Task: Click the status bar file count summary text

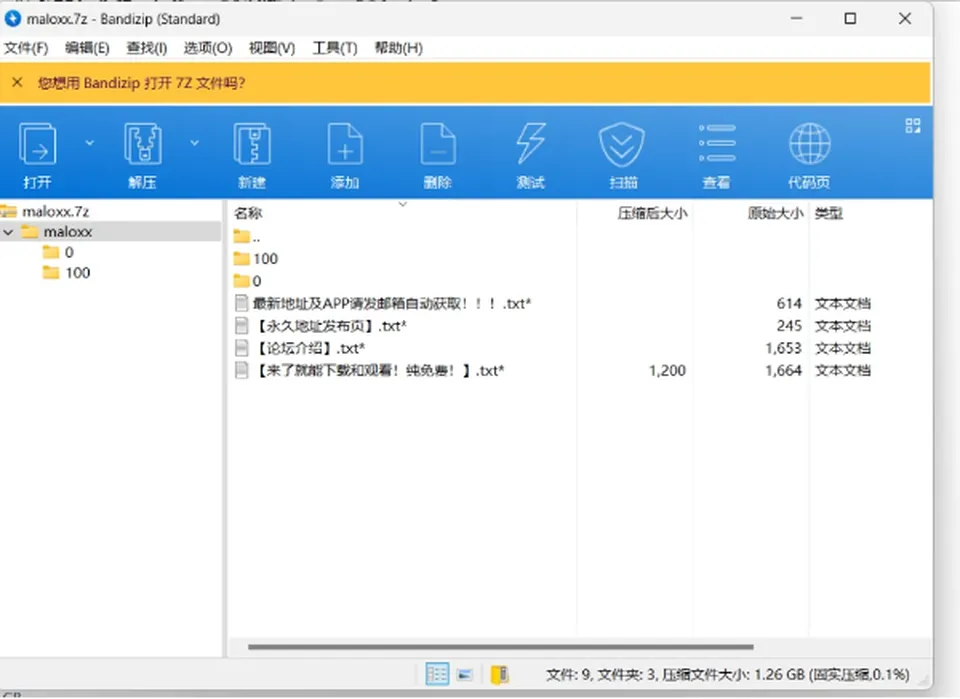Action: pos(727,675)
